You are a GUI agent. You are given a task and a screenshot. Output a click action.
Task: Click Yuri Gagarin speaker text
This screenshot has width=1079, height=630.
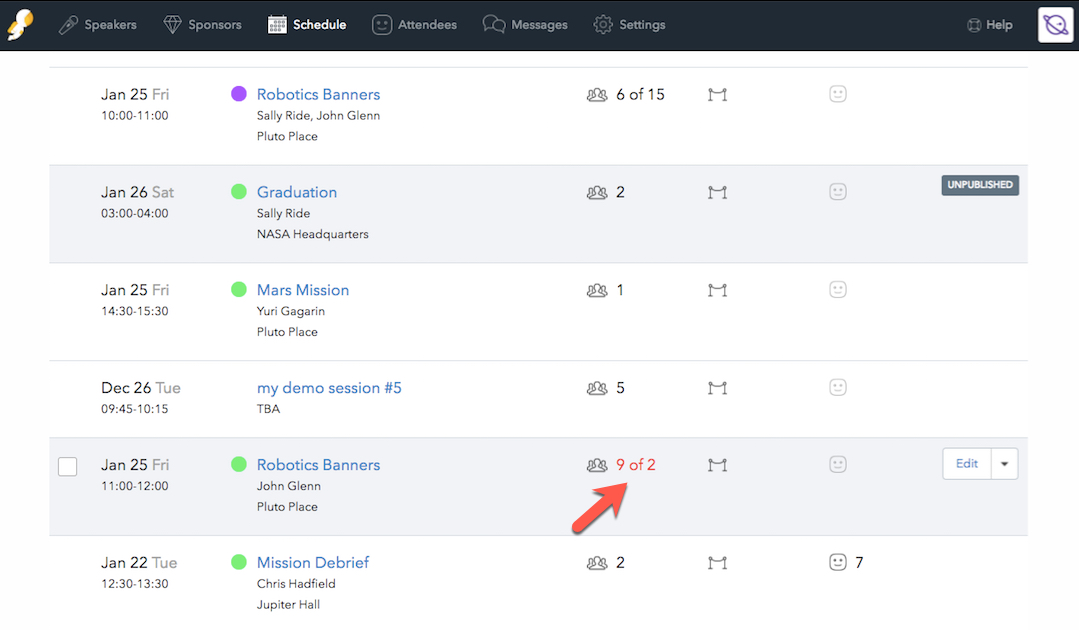tap(290, 311)
